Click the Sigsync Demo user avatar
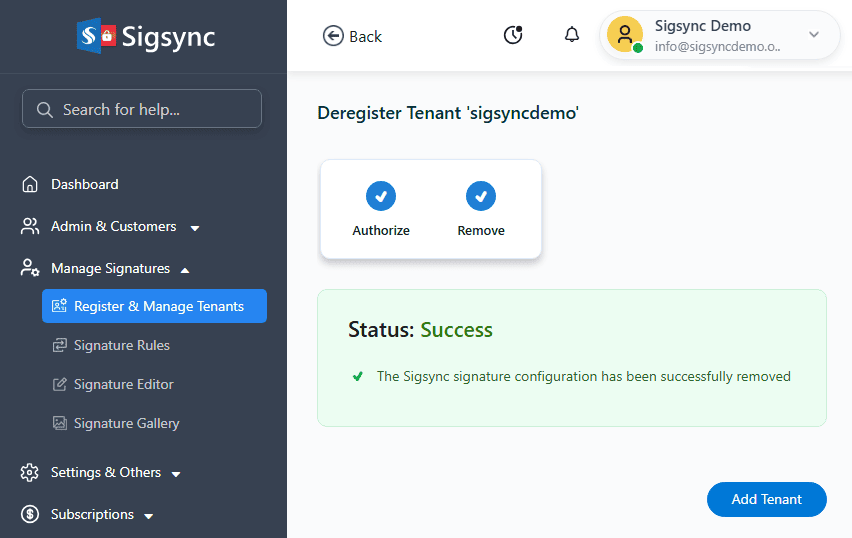 point(625,35)
